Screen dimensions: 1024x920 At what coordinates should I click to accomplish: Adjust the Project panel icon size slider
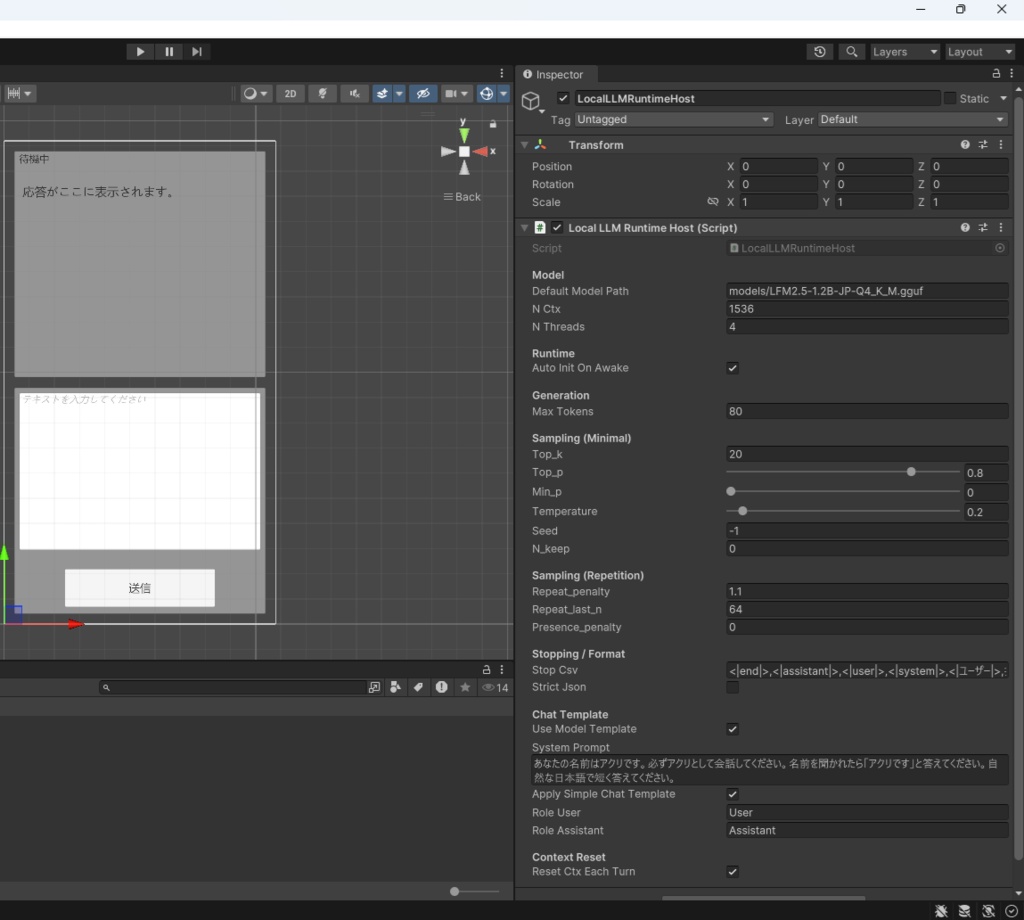click(x=475, y=891)
